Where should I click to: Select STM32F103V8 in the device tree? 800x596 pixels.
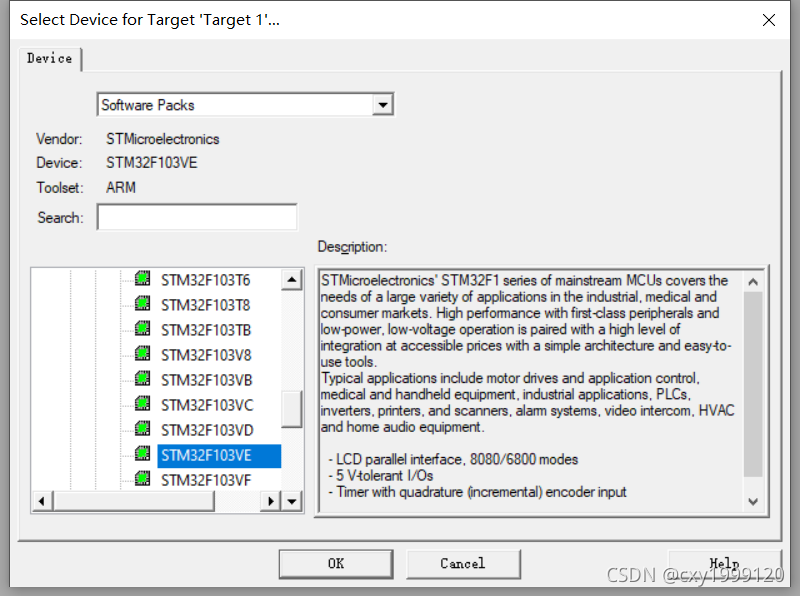[206, 355]
